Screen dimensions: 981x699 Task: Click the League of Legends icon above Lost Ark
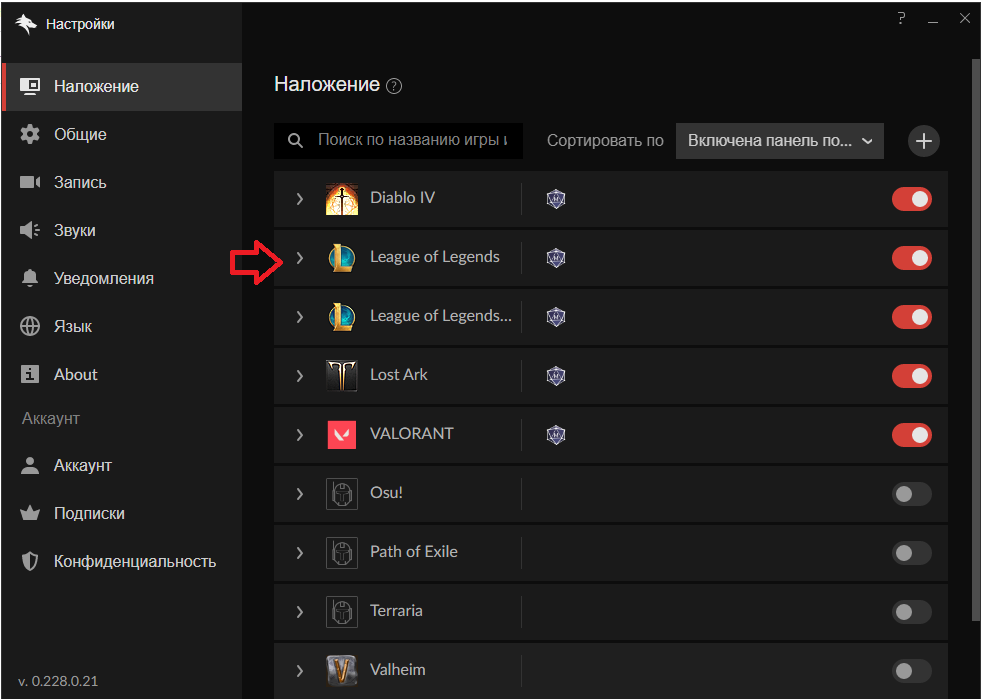(342, 317)
